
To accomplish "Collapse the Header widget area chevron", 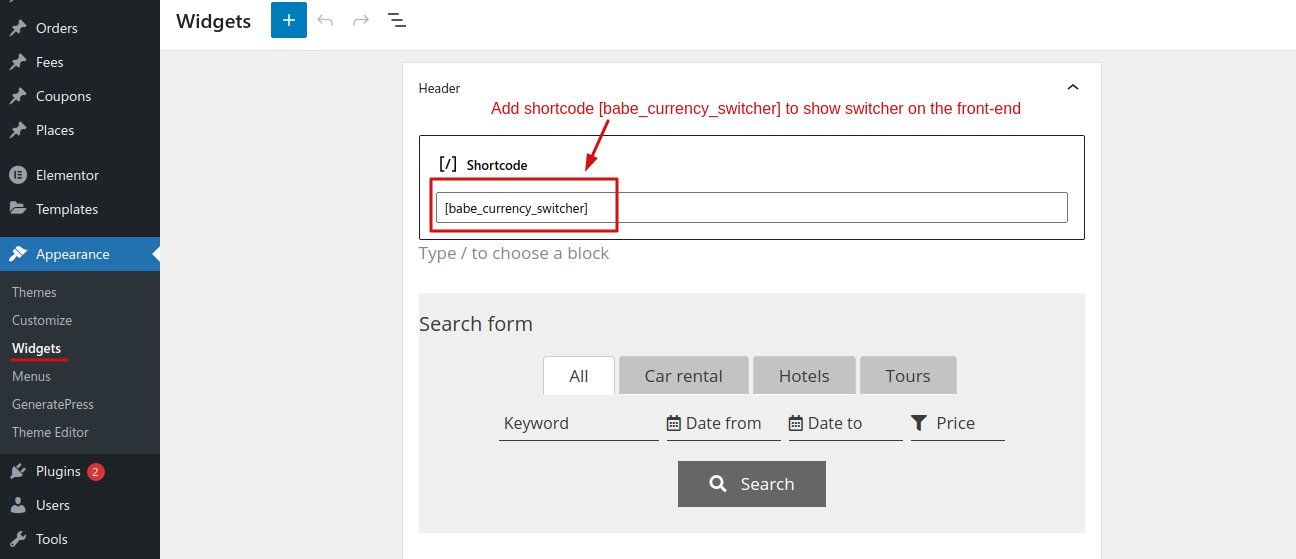I will tap(1073, 88).
